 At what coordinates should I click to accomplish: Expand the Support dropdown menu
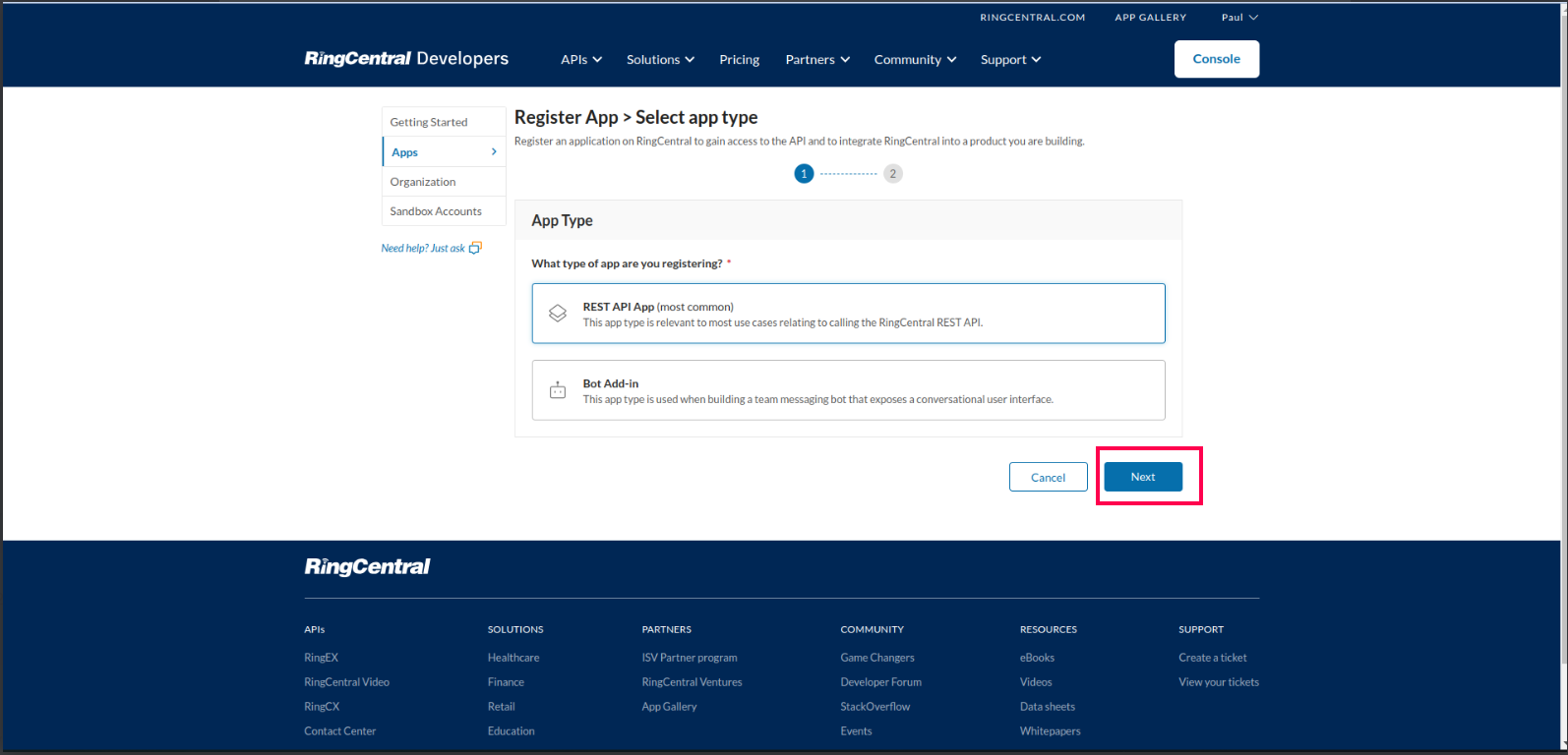1010,60
